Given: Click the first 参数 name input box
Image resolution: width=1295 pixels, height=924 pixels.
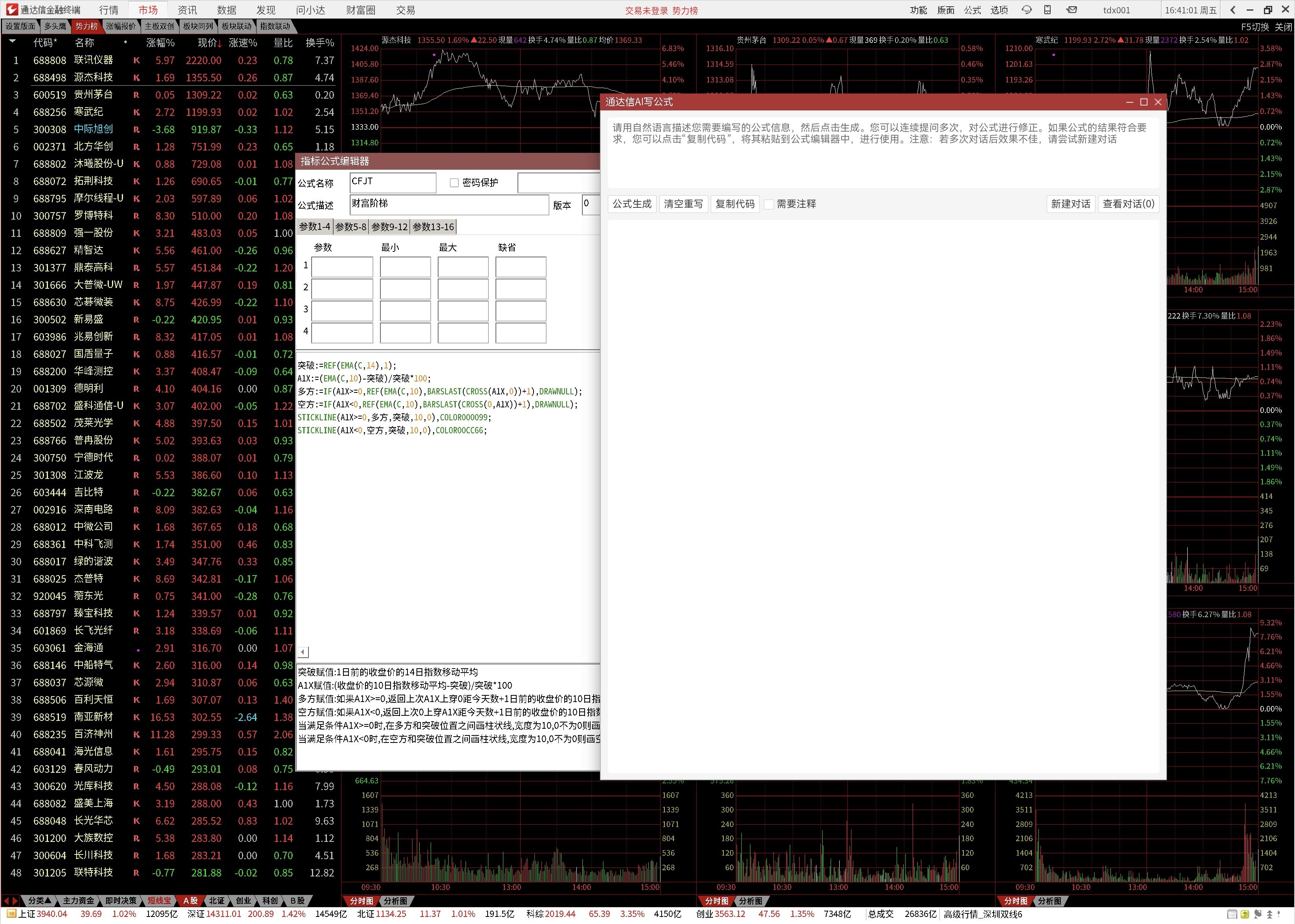Looking at the screenshot, I should point(342,268).
